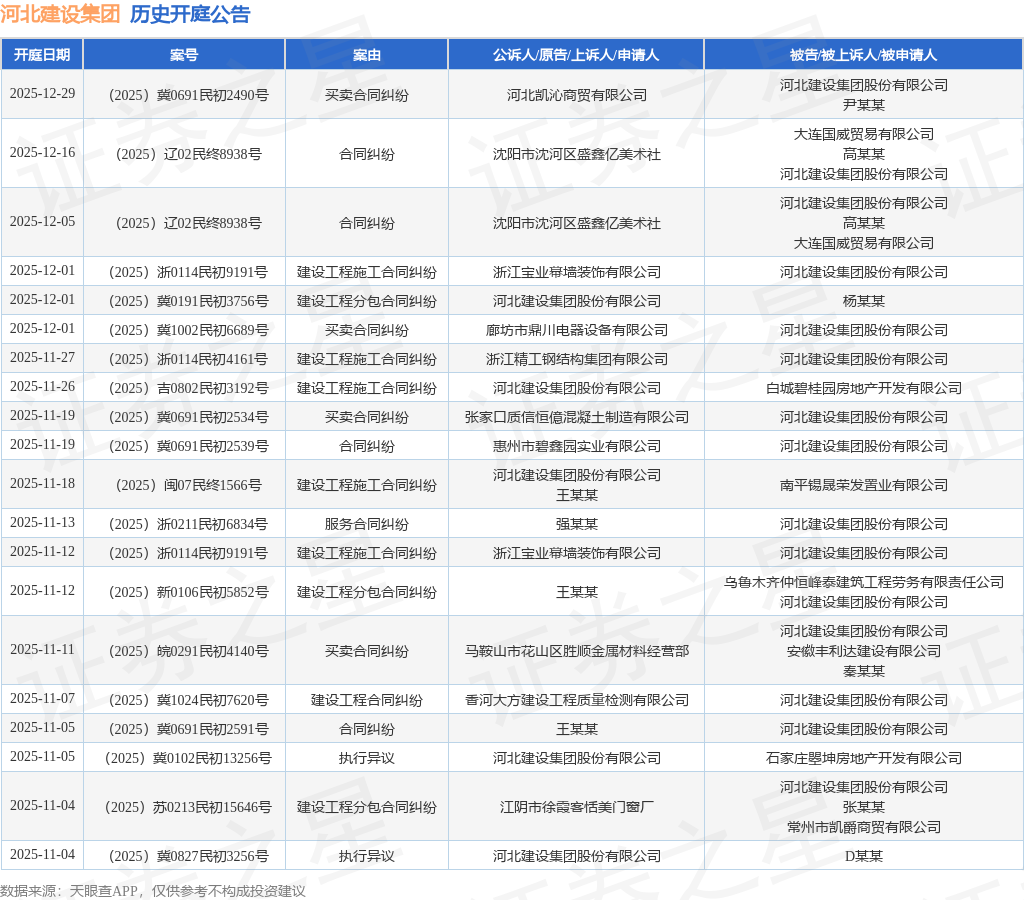Click case number 皖0291民初4140号
The image size is (1024, 900).
[188, 651]
